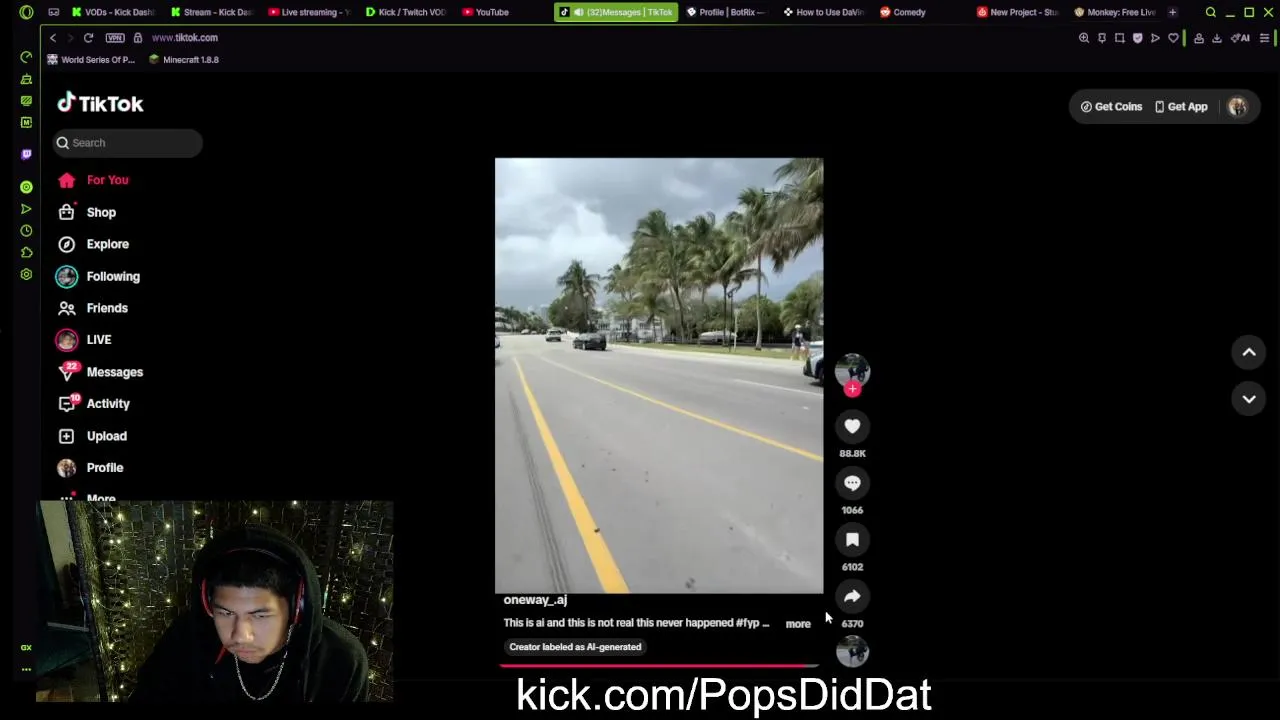Image resolution: width=1280 pixels, height=720 pixels.
Task: Open the browser easy setup menu
Action: tap(1265, 38)
